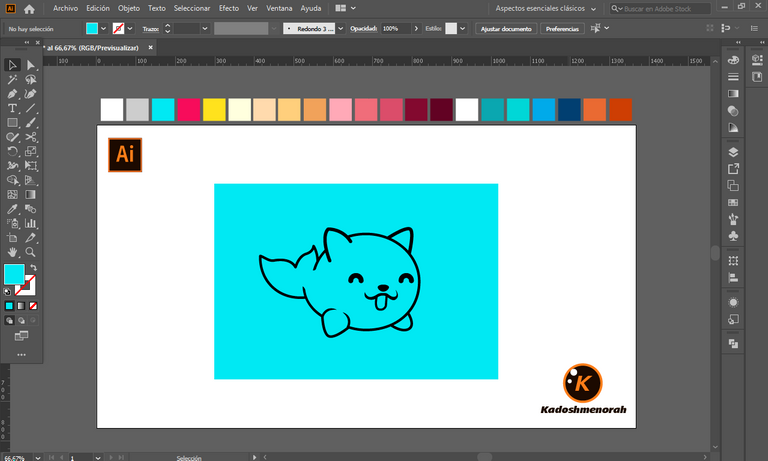This screenshot has height=461, width=768.
Task: Open the Ventana menu
Action: click(279, 8)
